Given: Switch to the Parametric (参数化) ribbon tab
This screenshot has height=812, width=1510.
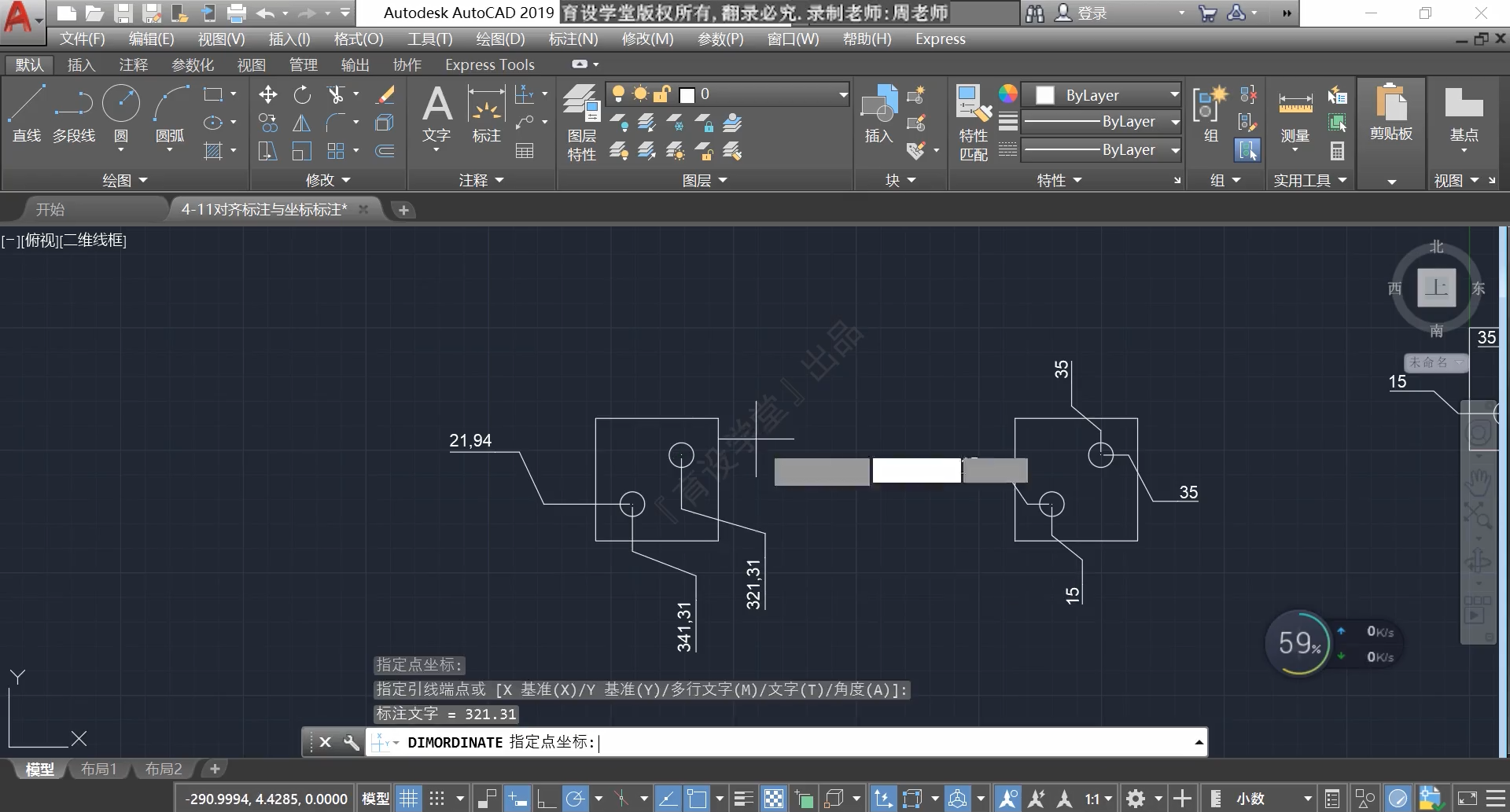Looking at the screenshot, I should [x=193, y=64].
